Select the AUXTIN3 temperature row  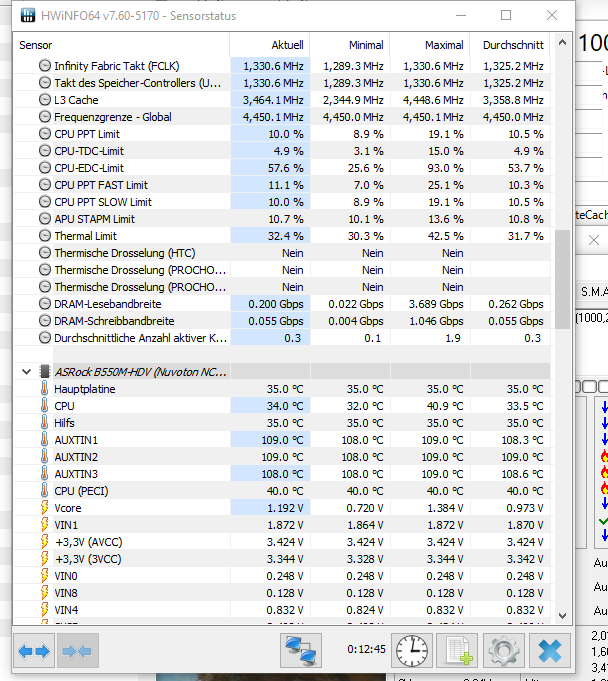(282, 474)
